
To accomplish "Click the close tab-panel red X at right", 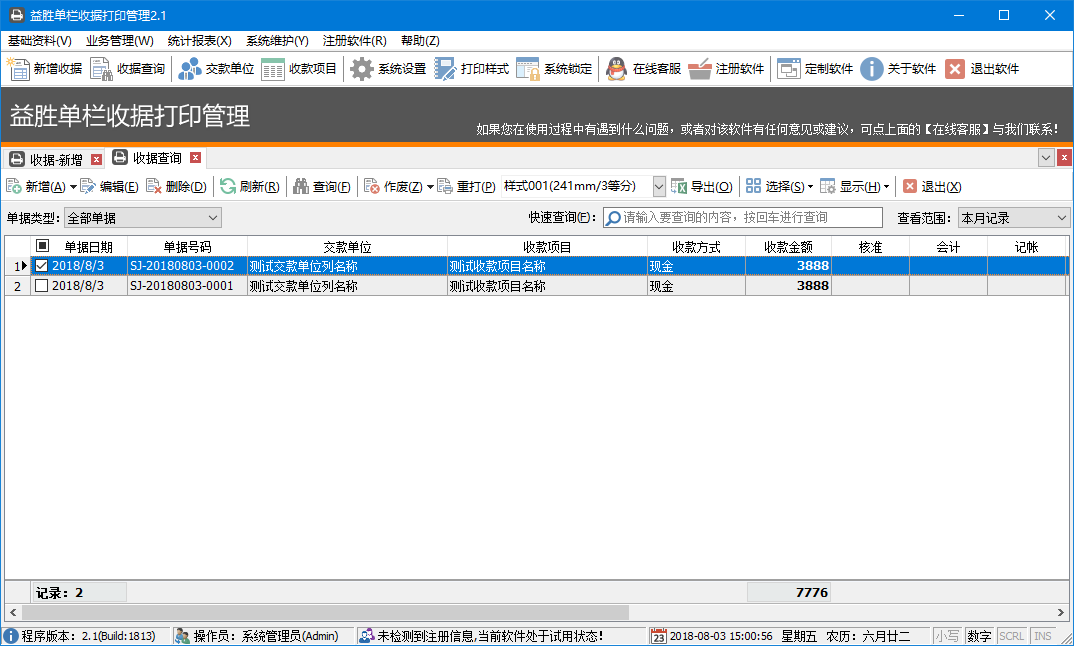I will pyautogui.click(x=1064, y=158).
